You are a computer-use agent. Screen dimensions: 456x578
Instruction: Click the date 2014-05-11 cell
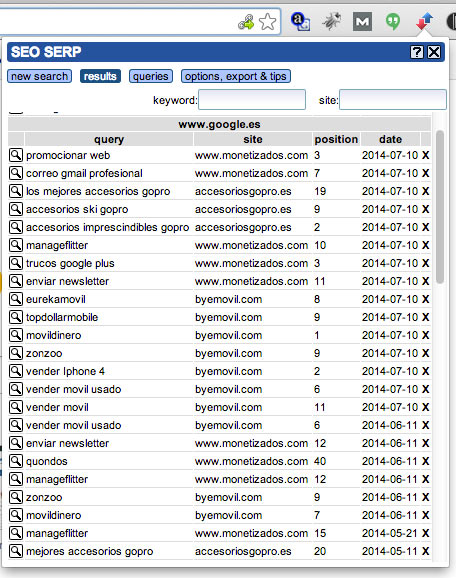390,551
